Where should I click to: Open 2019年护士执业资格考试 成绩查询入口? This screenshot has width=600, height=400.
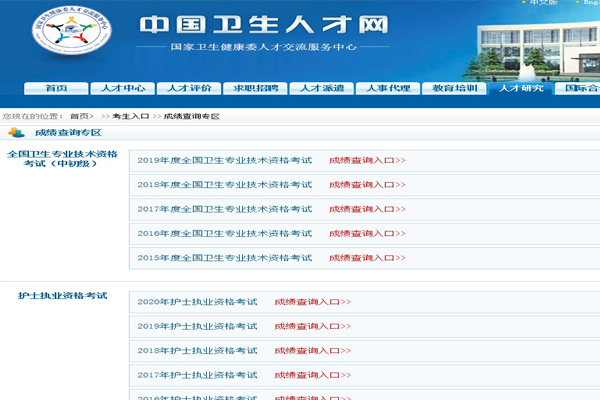pyautogui.click(x=313, y=327)
